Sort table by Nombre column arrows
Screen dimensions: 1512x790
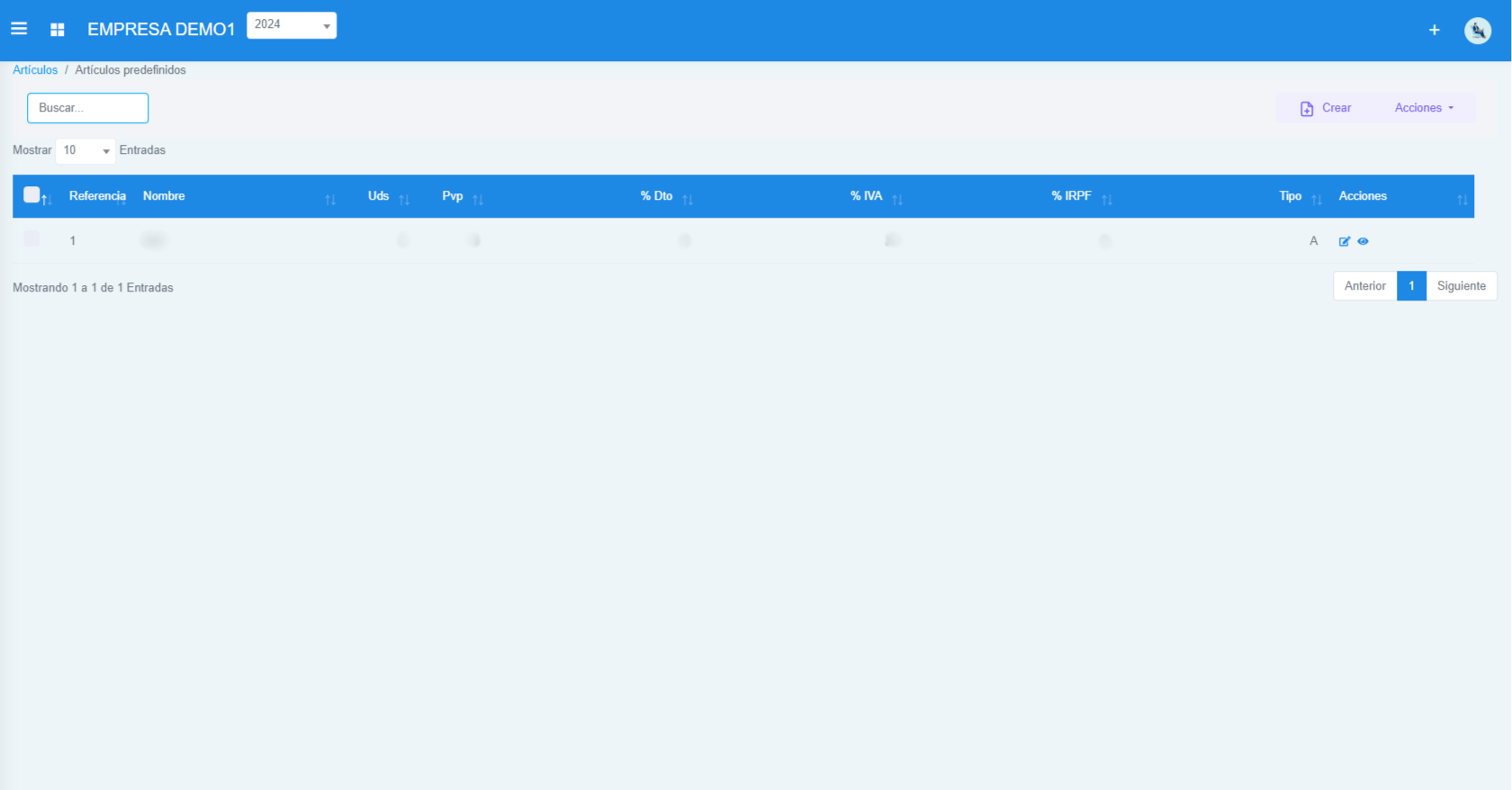[330, 199]
